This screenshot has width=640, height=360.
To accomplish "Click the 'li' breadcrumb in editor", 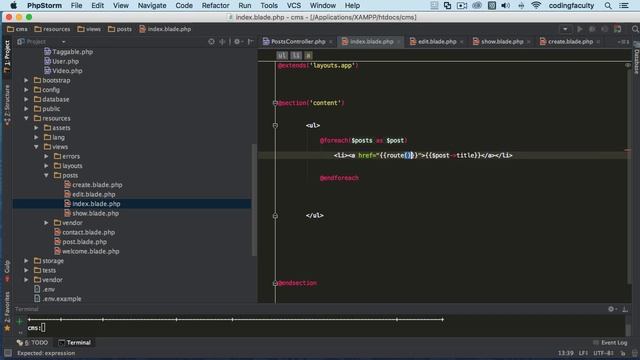I will point(296,56).
